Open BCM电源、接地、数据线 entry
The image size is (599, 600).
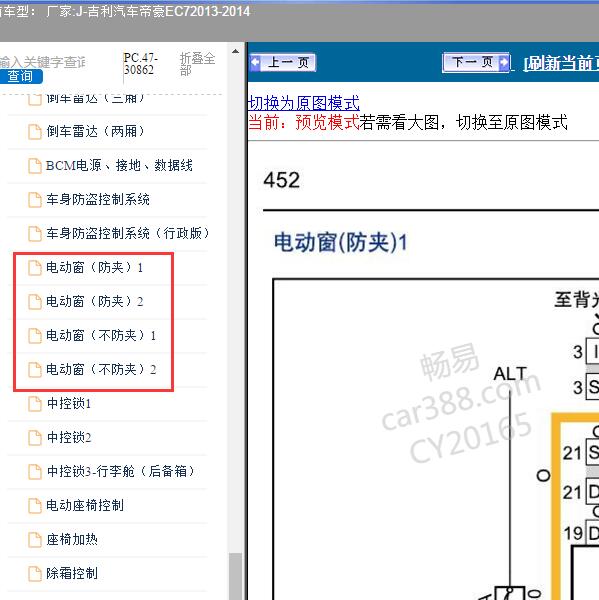pos(119,165)
